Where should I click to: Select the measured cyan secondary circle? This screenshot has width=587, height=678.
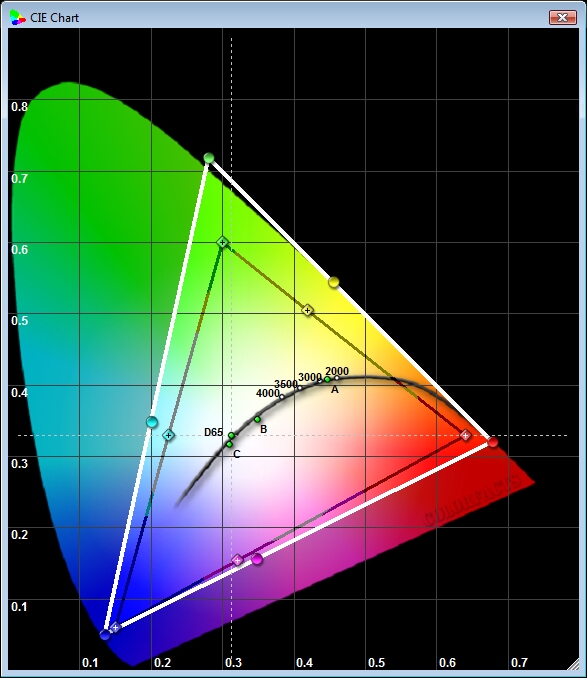click(x=152, y=422)
